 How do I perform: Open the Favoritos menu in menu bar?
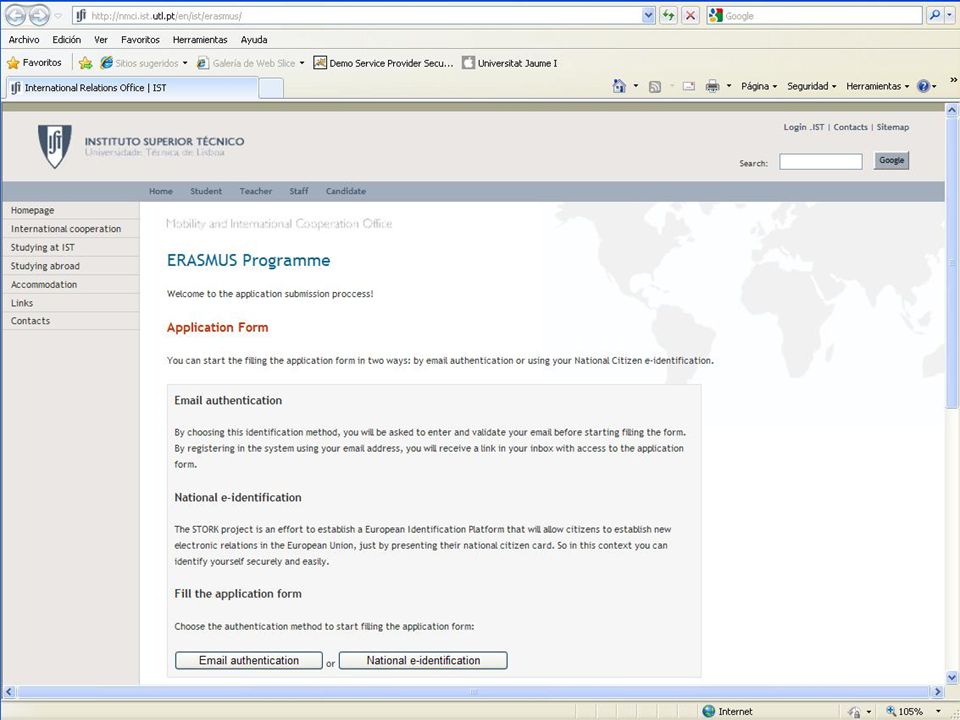[140, 39]
